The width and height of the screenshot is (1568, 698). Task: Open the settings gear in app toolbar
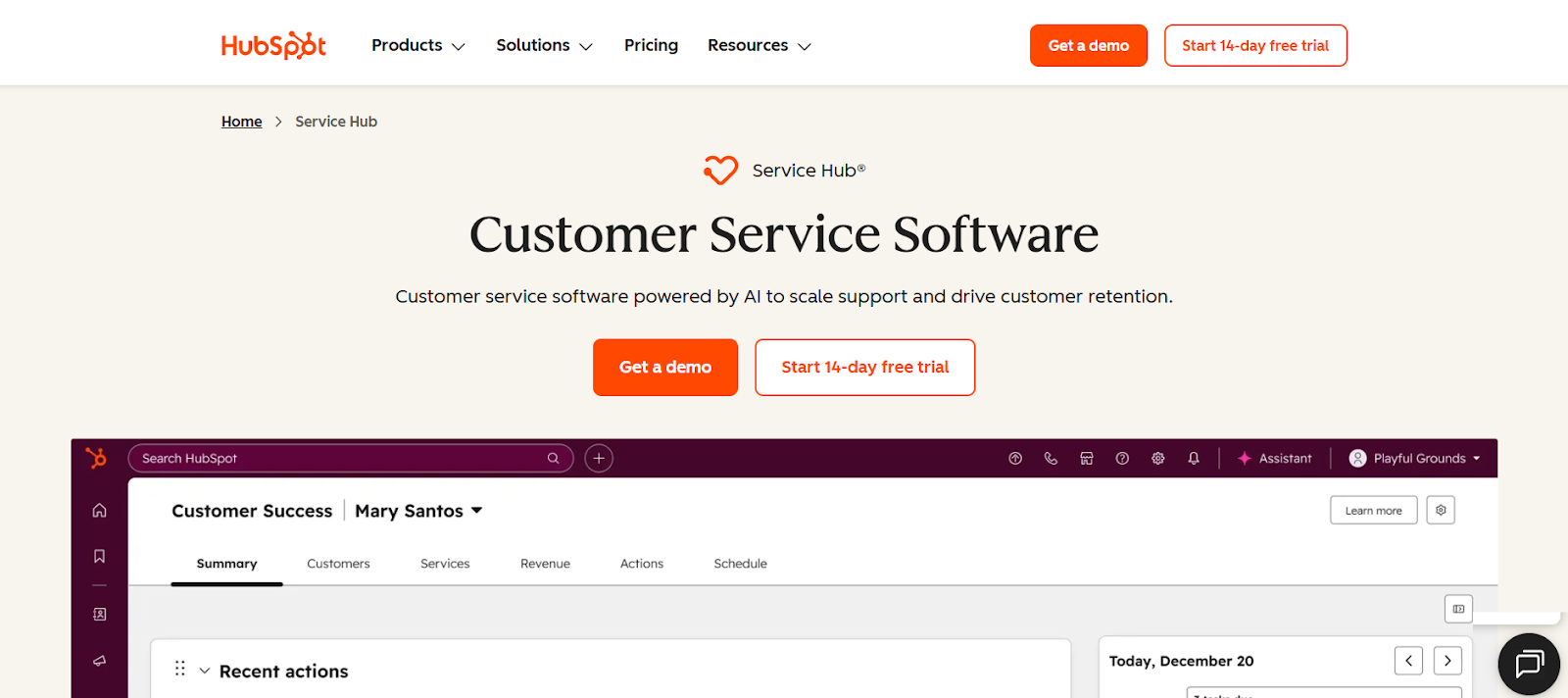(1158, 458)
